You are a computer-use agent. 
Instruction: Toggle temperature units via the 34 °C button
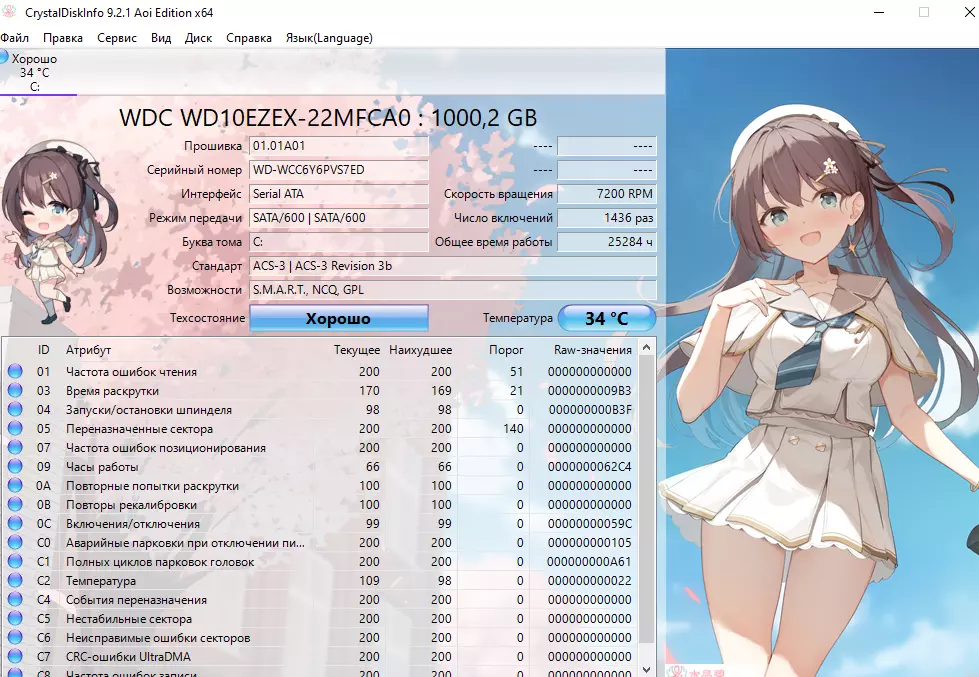tap(607, 317)
